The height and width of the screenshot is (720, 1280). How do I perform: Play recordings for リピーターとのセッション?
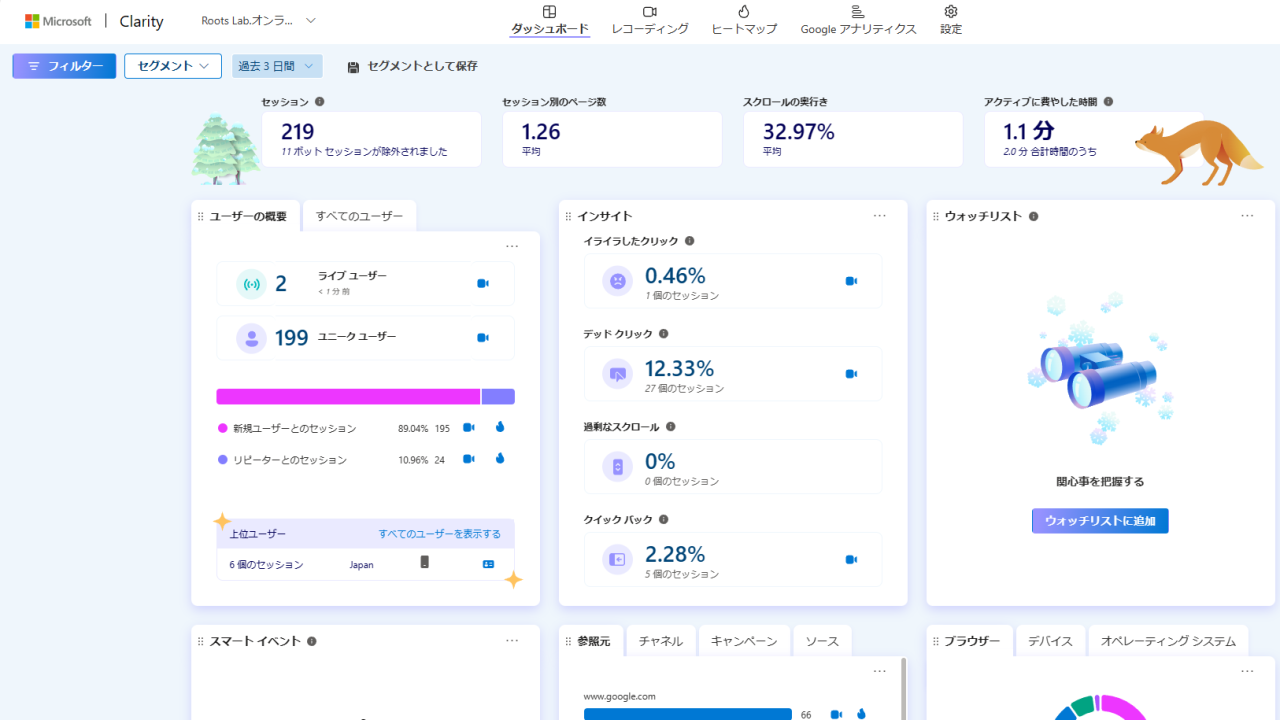click(468, 459)
